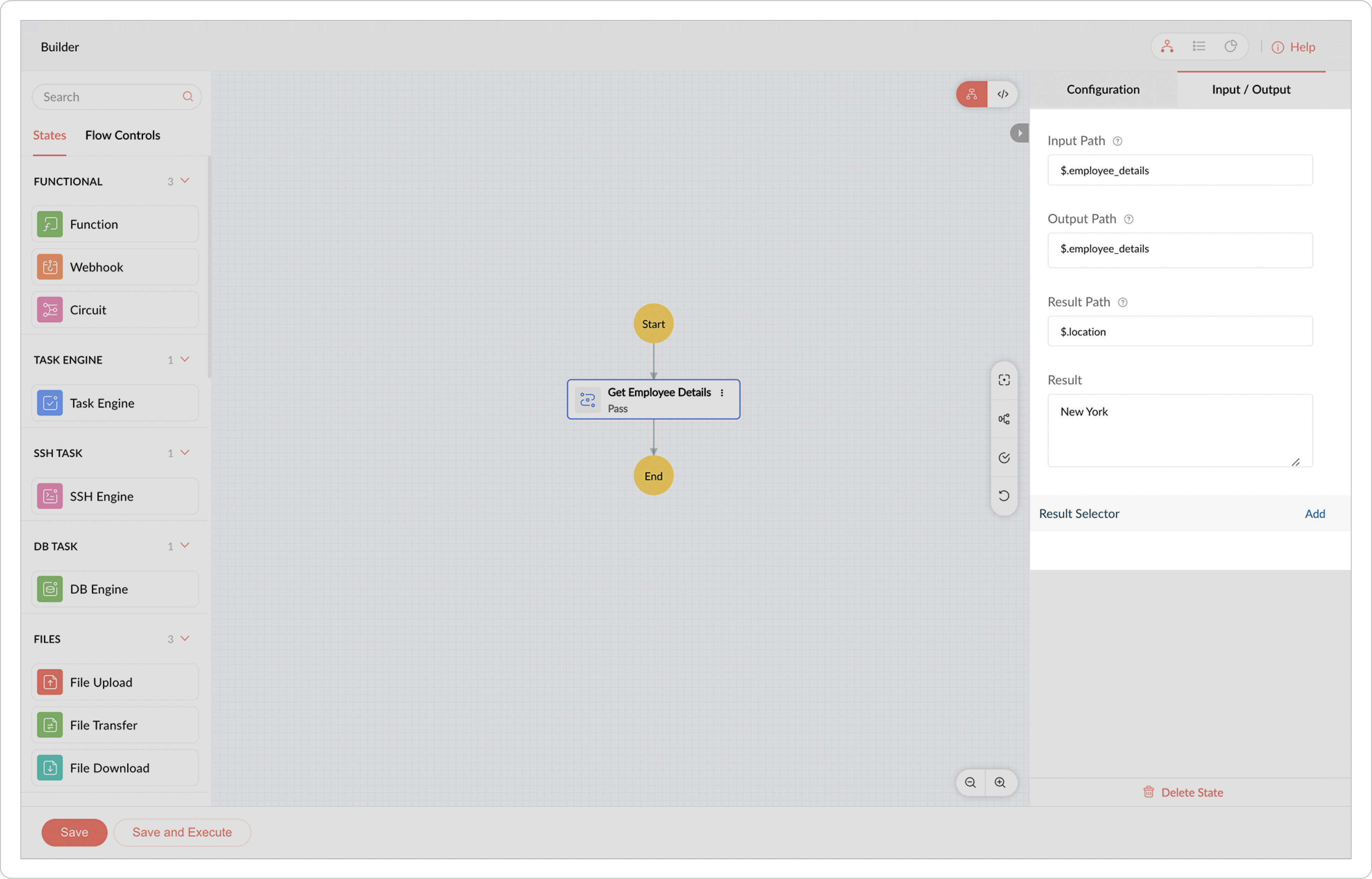Click the three-dot menu on Get Employee Details
The image size is (1372, 879).
point(722,393)
